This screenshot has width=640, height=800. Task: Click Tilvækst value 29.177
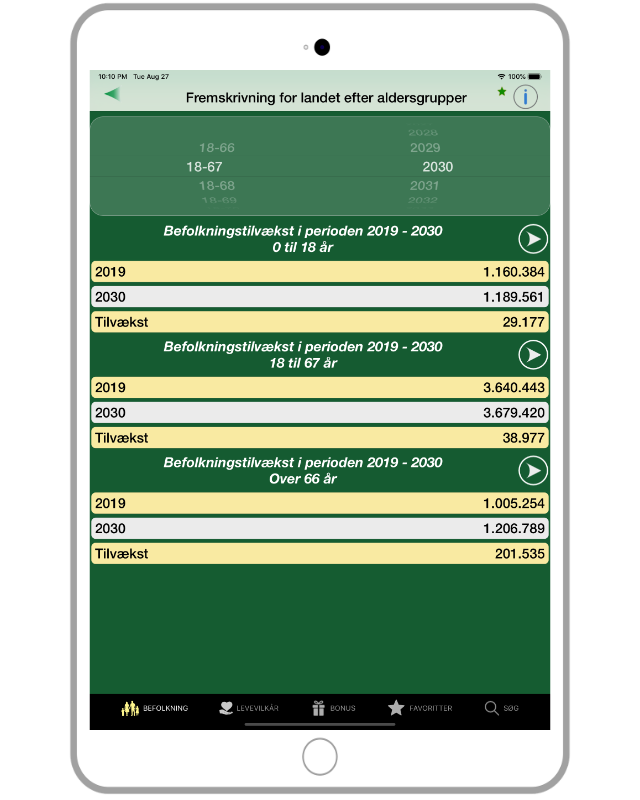click(523, 322)
